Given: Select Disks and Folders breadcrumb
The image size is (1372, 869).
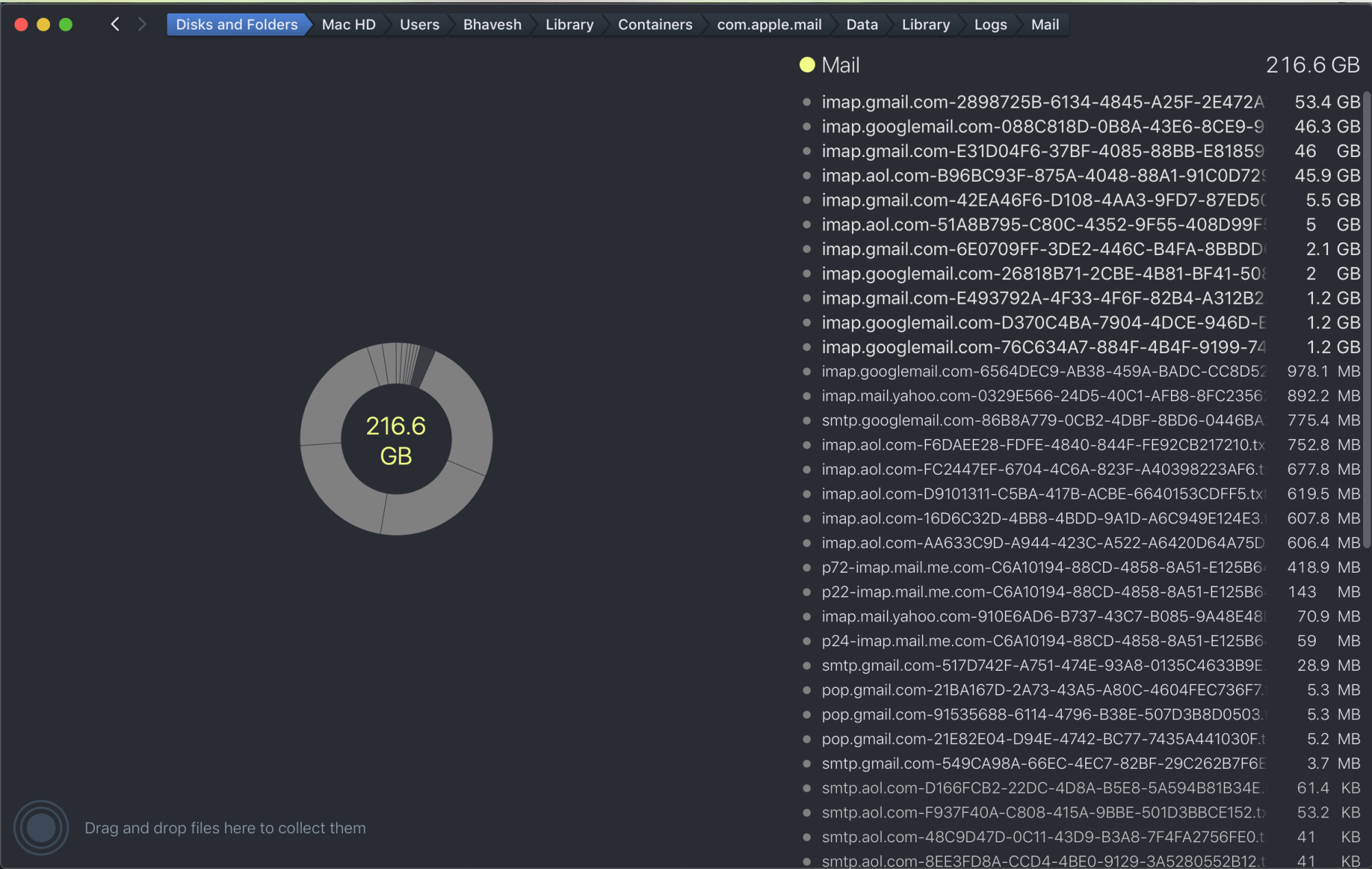Looking at the screenshot, I should click(x=236, y=25).
